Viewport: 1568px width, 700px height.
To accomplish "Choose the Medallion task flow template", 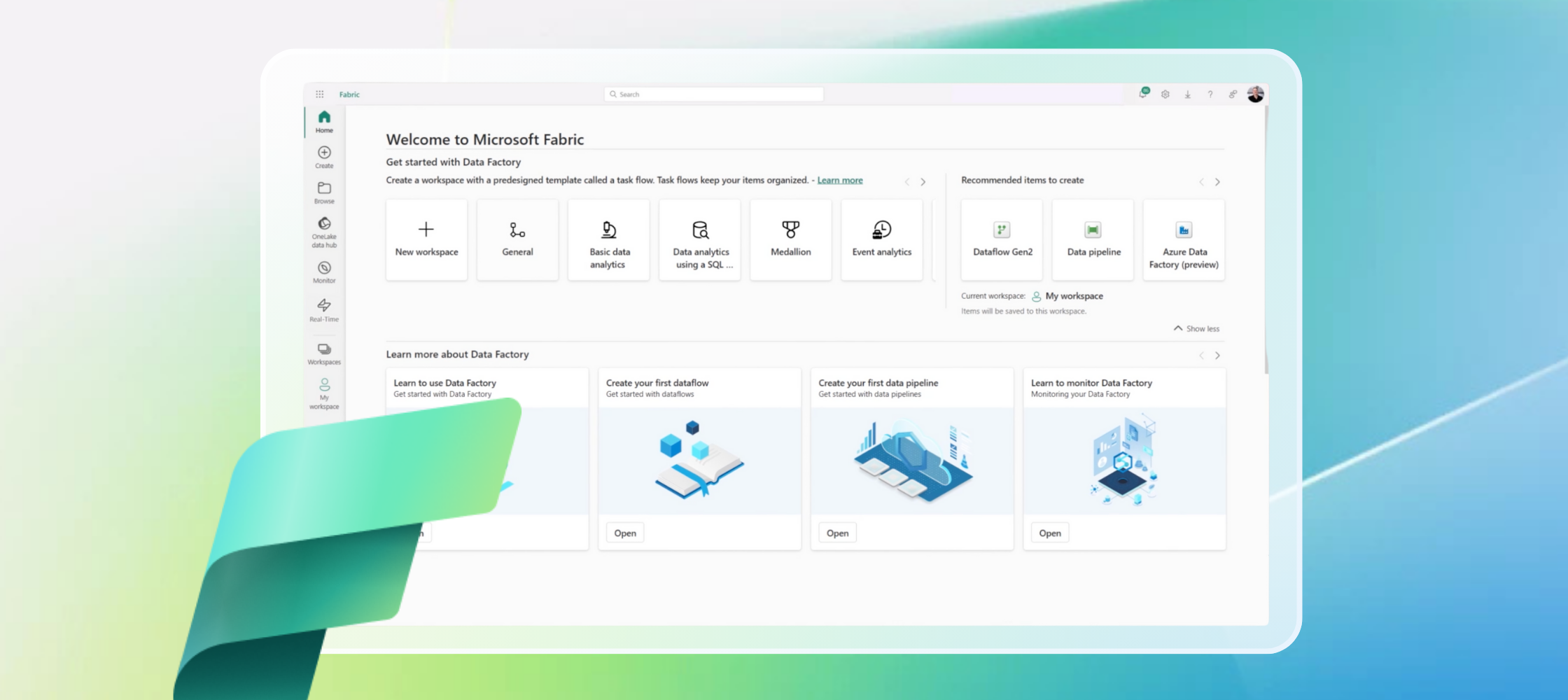I will [x=790, y=240].
